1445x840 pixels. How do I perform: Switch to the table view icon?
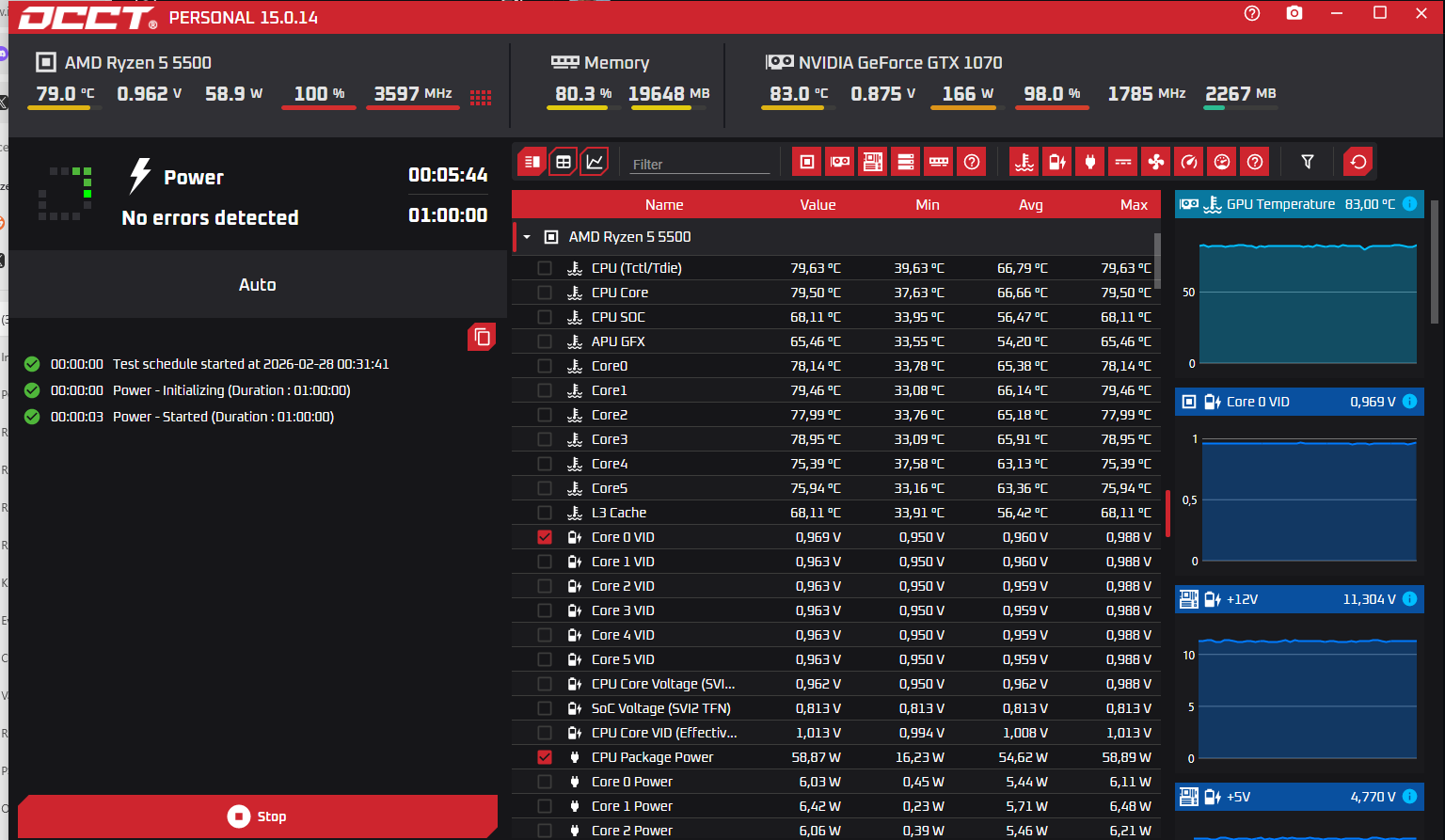point(564,162)
